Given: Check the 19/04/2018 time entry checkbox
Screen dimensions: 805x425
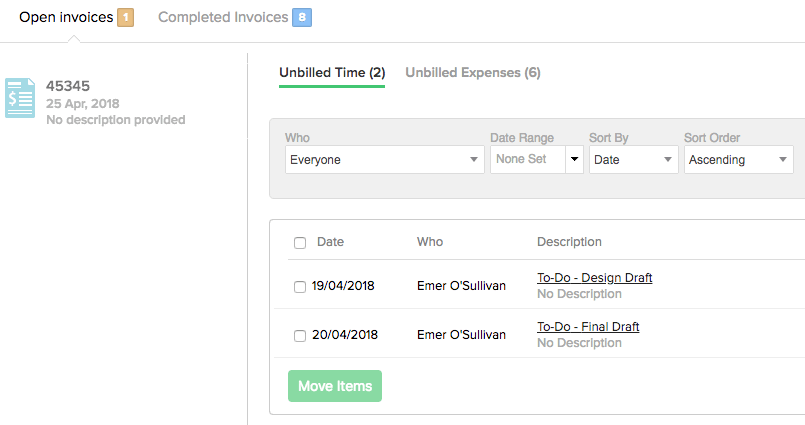Looking at the screenshot, I should point(300,286).
